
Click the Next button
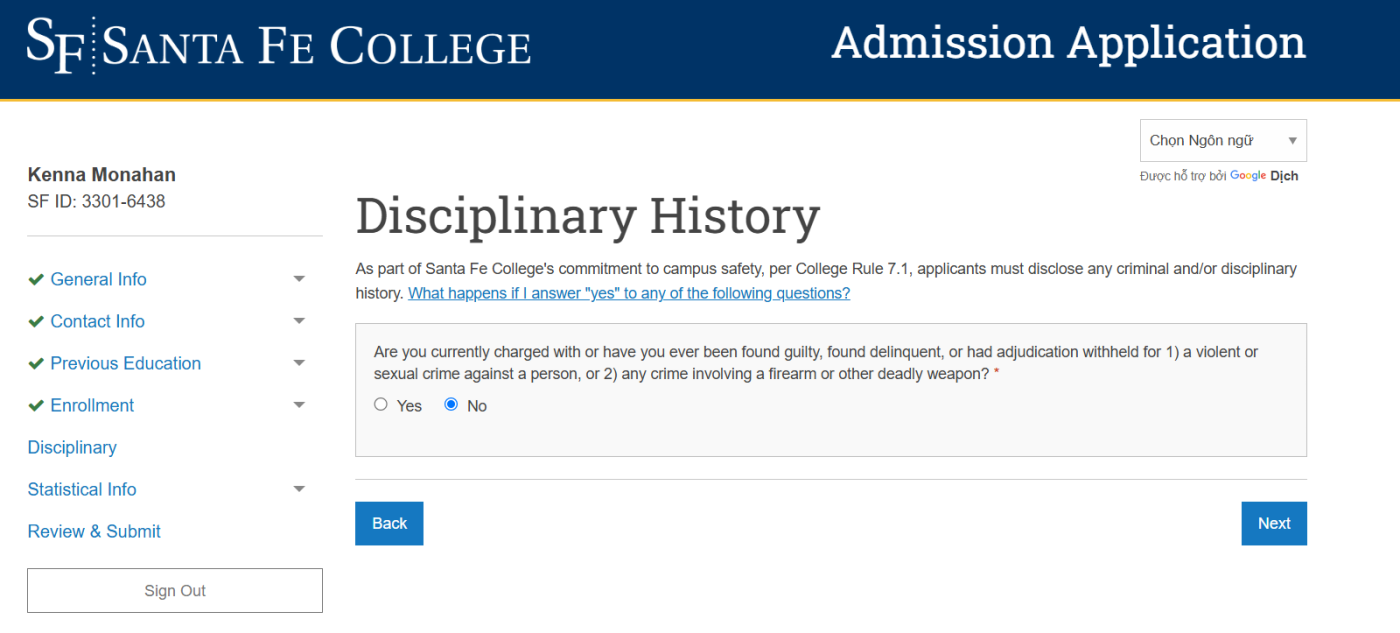(x=1274, y=523)
